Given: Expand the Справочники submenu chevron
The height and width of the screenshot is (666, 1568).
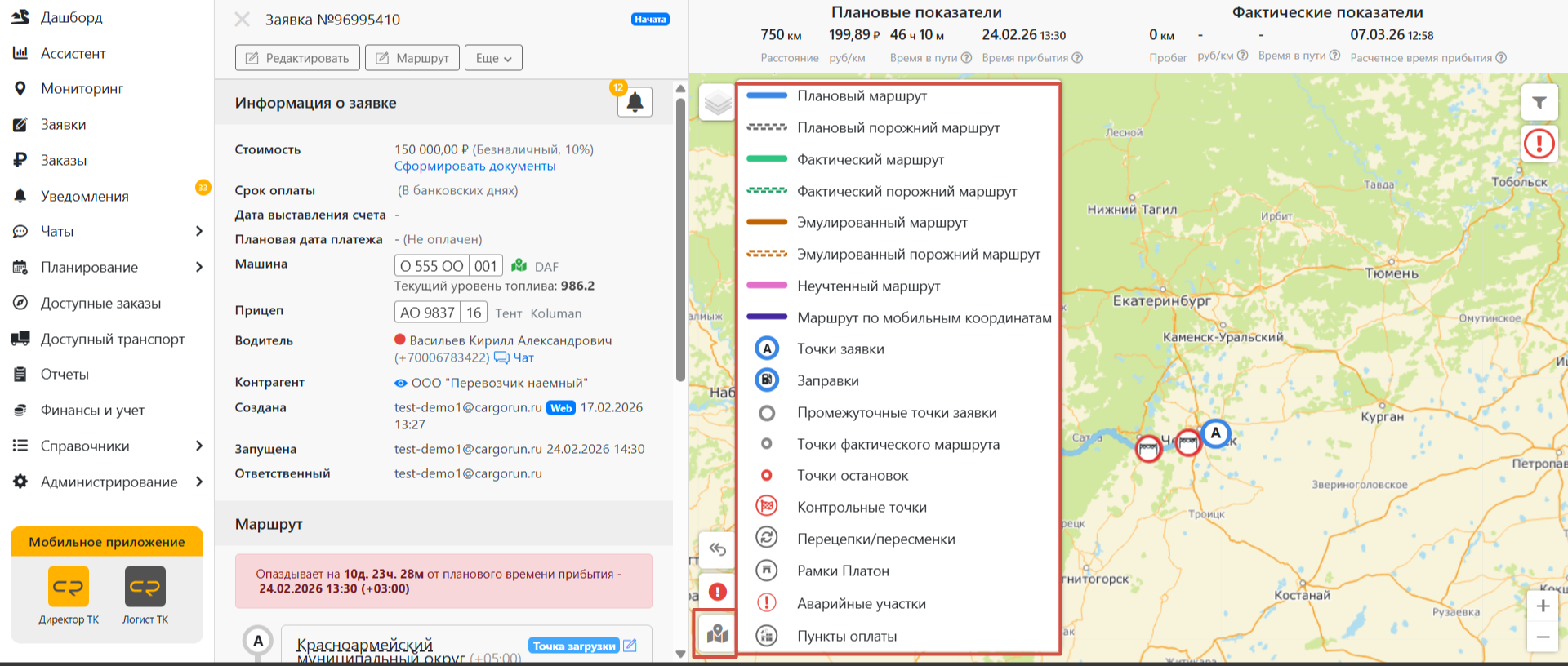Looking at the screenshot, I should click(199, 446).
